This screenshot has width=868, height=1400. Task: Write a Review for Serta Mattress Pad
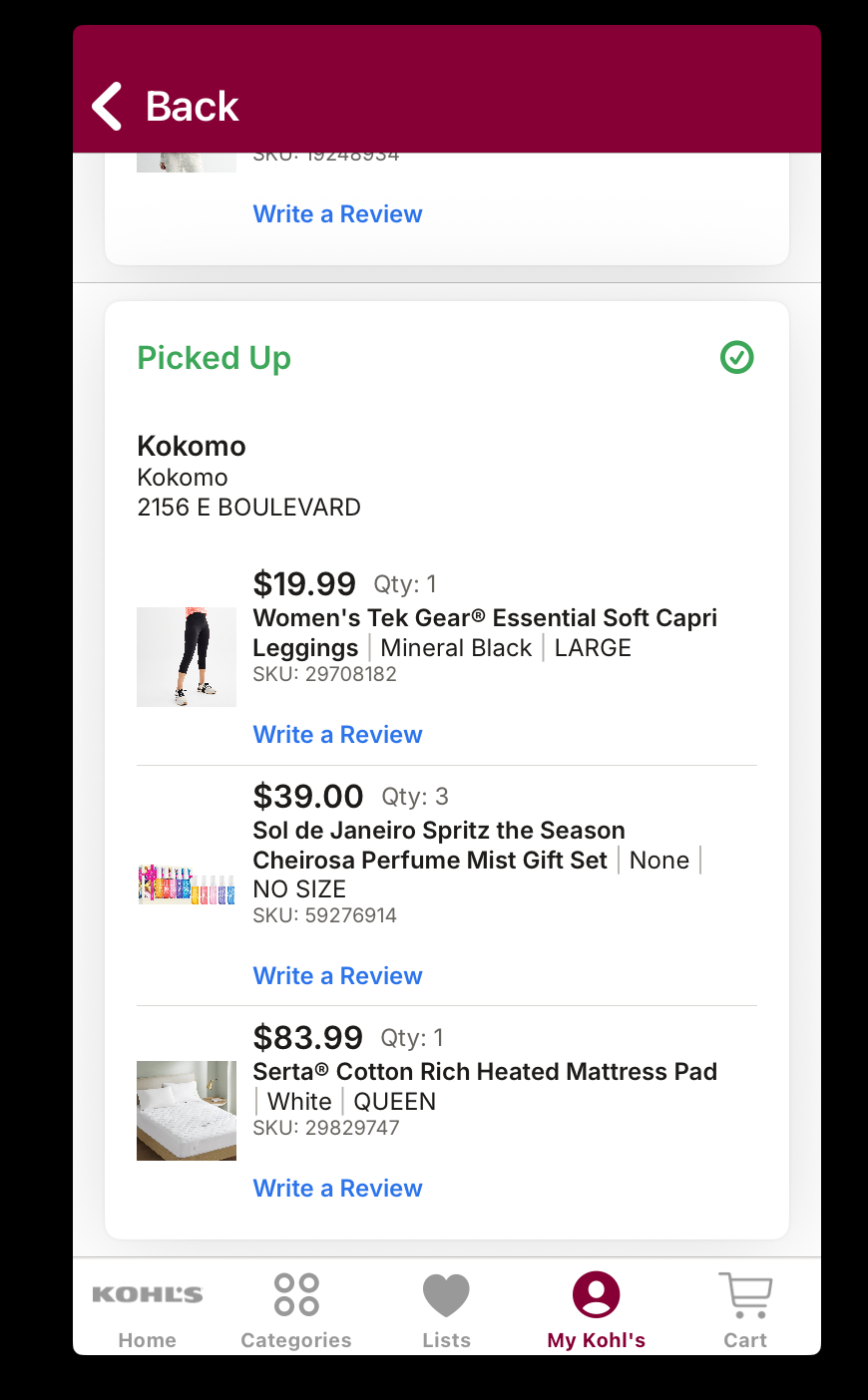[x=337, y=1189]
